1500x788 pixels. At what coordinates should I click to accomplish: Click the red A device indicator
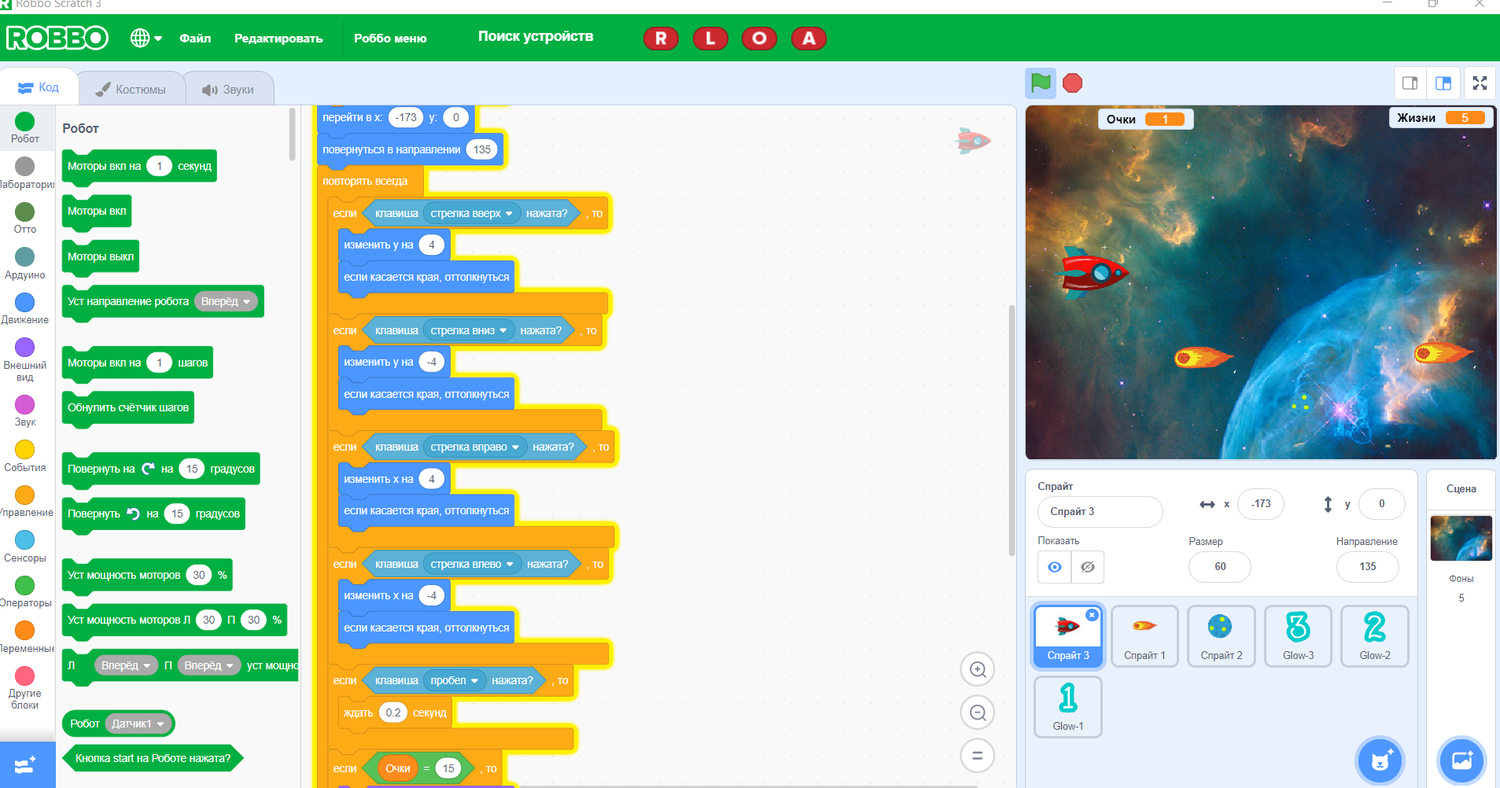(x=809, y=38)
